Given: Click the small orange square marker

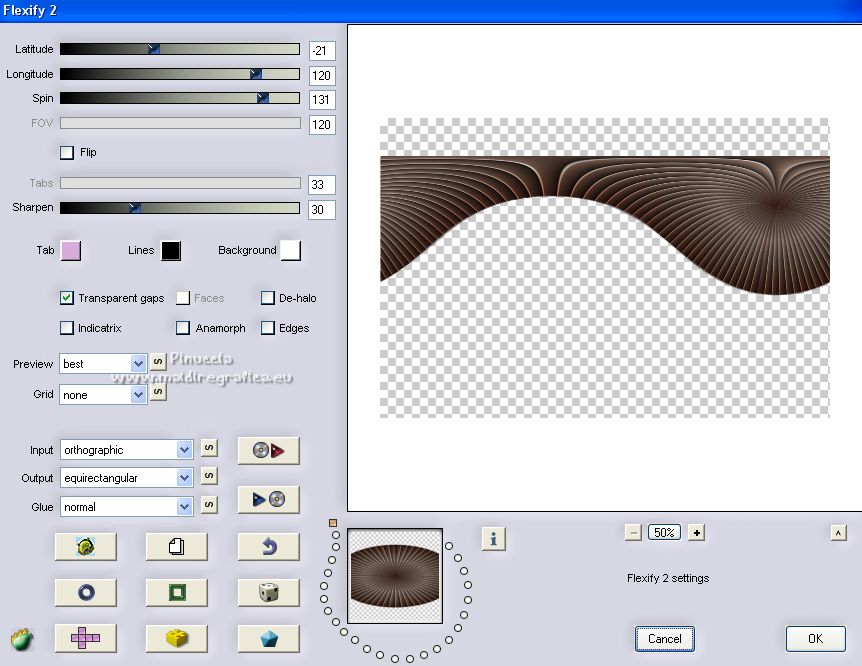Looking at the screenshot, I should pos(333,523).
